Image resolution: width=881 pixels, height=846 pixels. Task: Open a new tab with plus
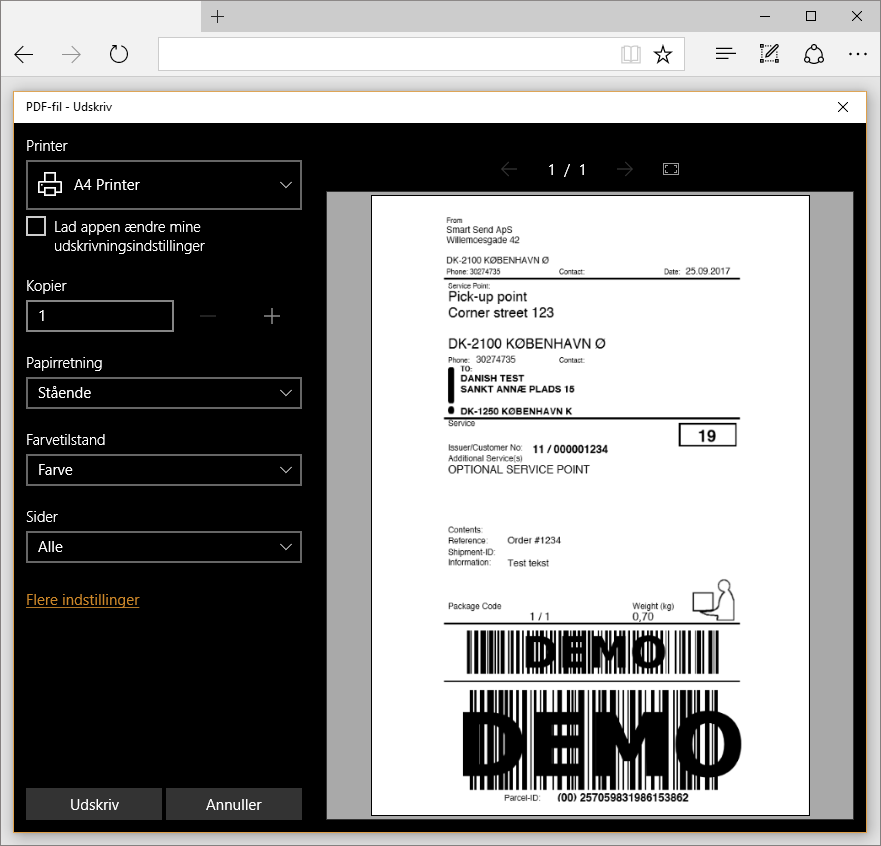coord(217,17)
